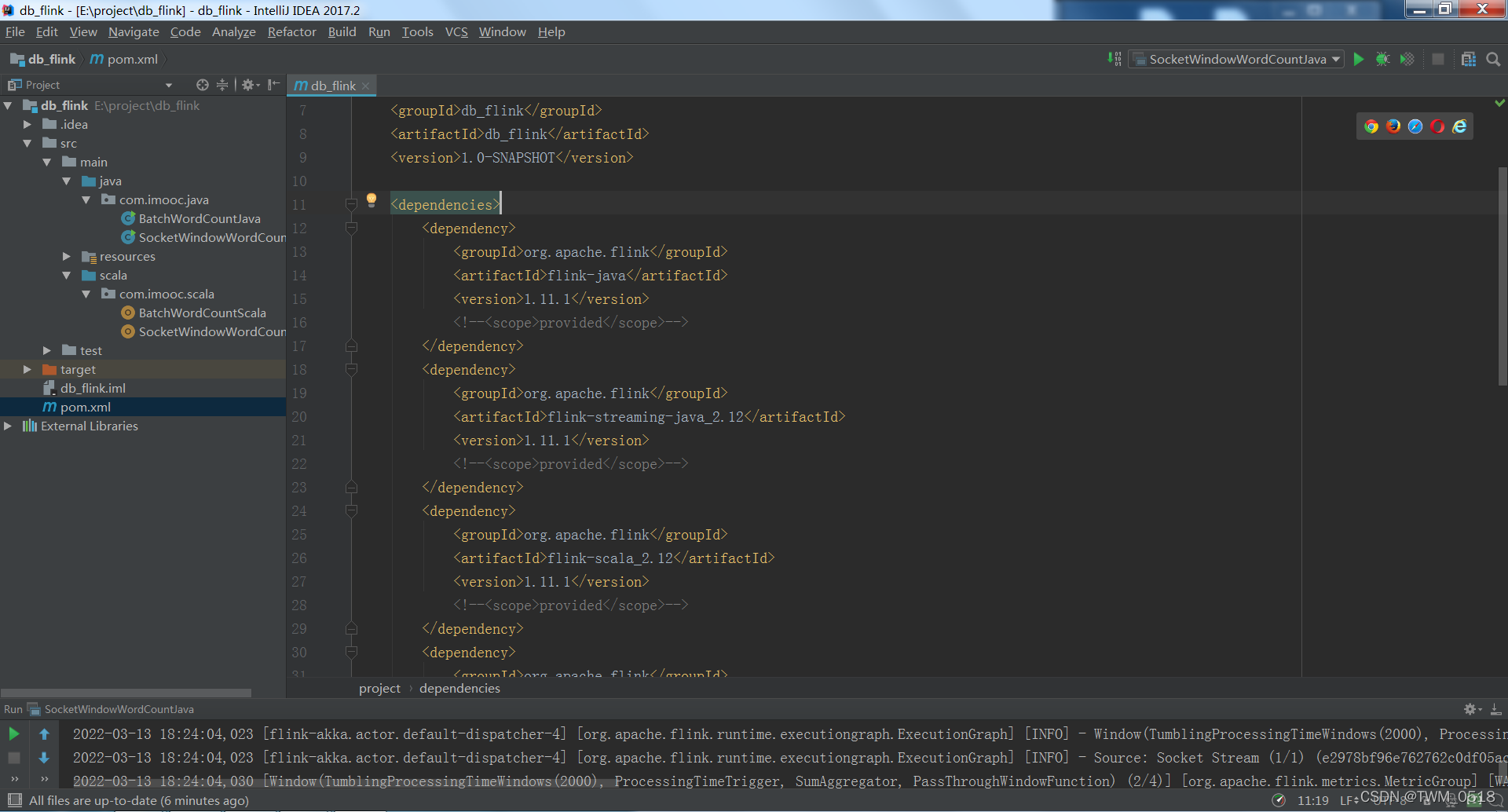This screenshot has height=812, width=1508.
Task: Expand the .idea folder
Action: tap(27, 124)
